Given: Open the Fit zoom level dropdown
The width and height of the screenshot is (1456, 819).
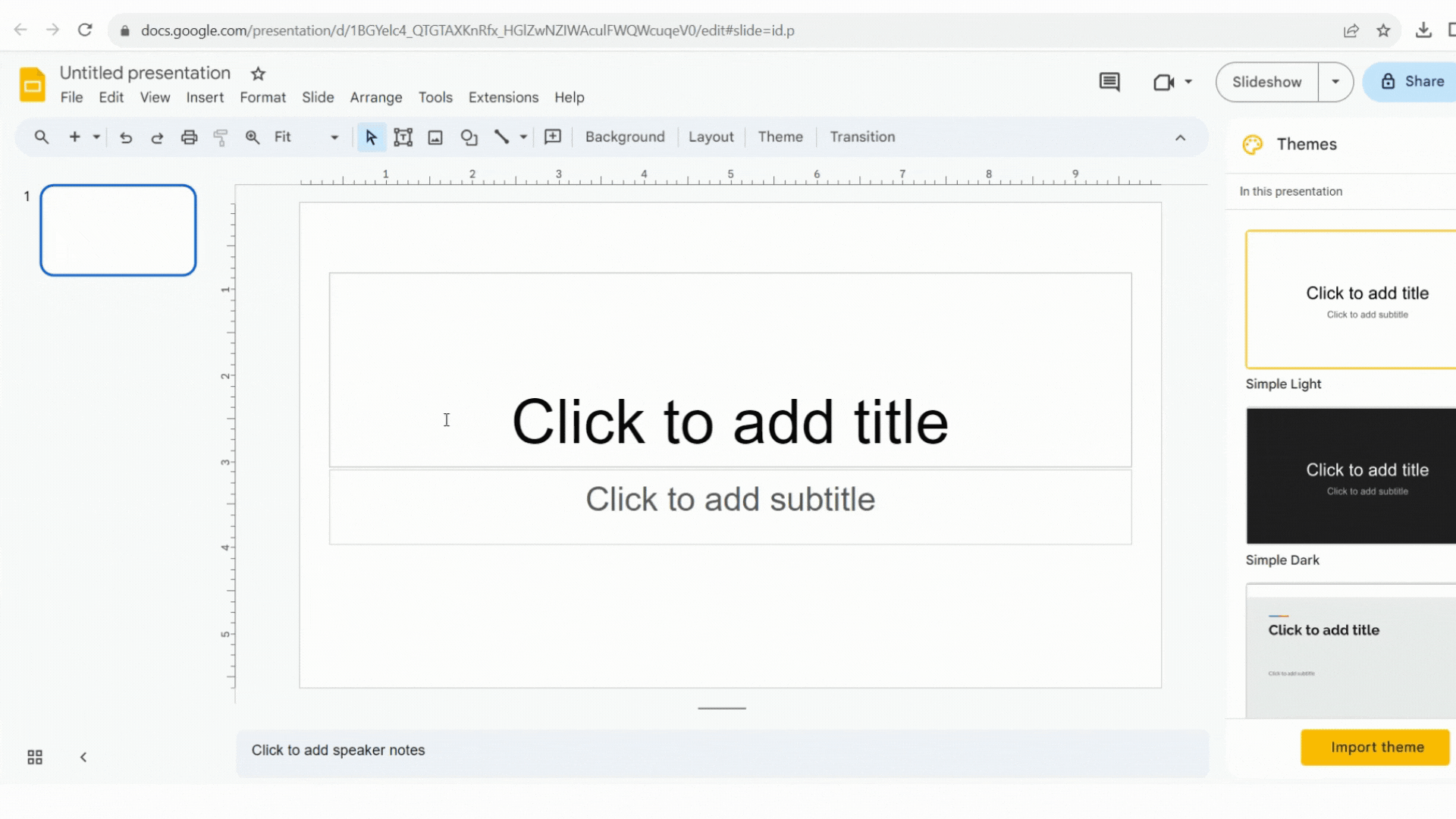Looking at the screenshot, I should pos(306,137).
